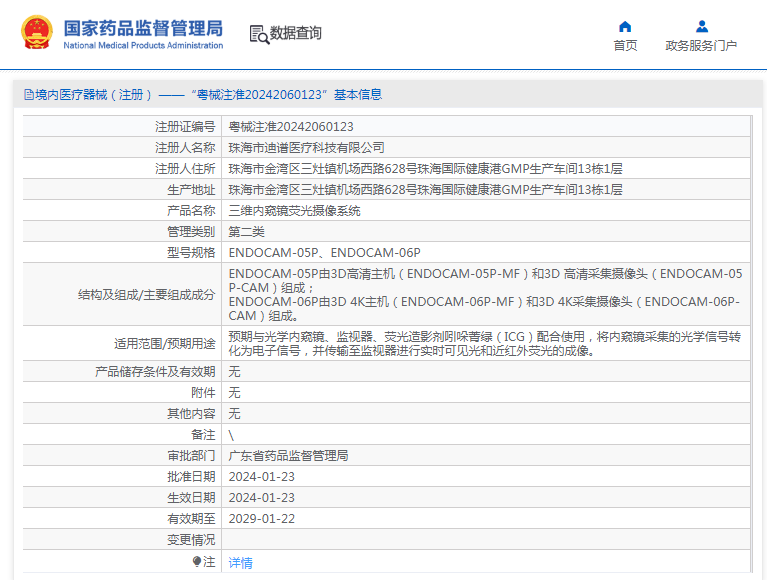Select registration number 粤械注准20242060123 value cell
This screenshot has height=580, width=767.
[x=486, y=127]
